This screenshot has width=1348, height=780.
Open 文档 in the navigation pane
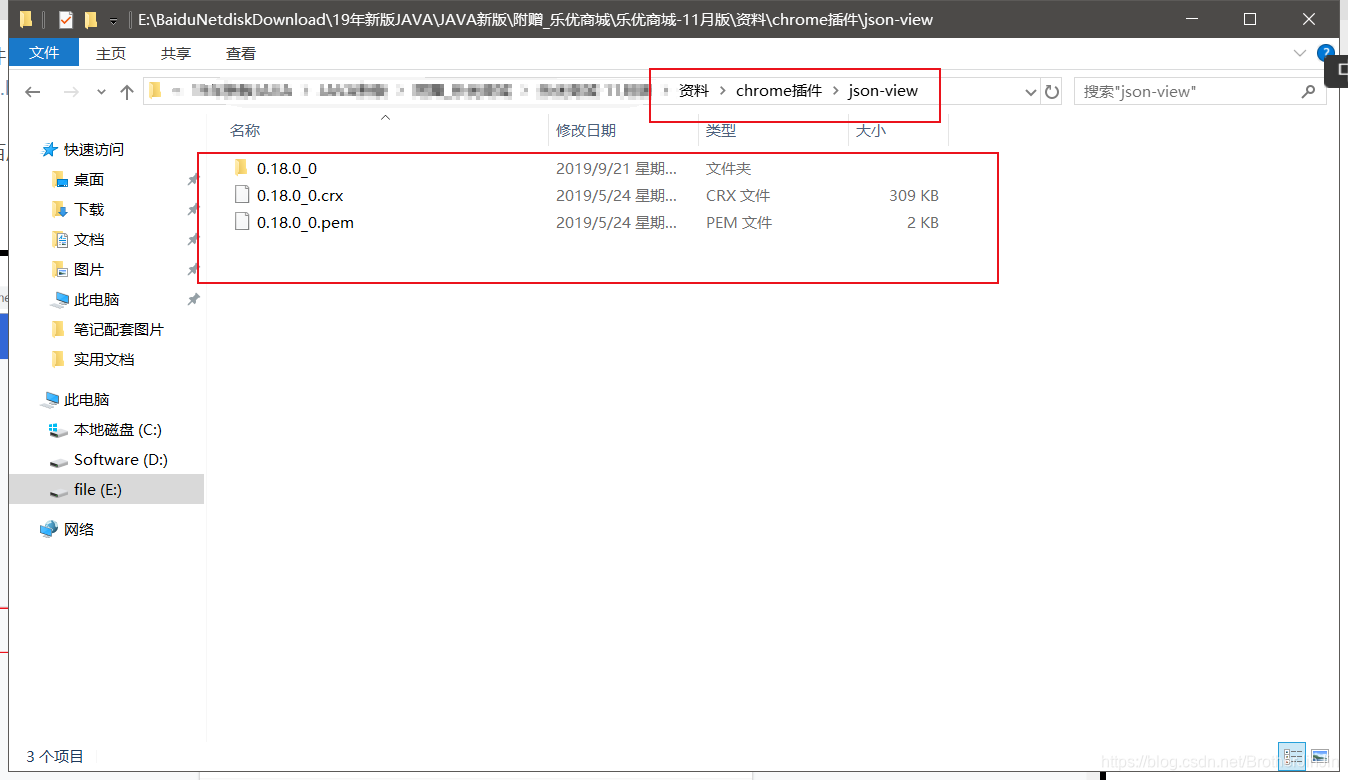point(89,239)
